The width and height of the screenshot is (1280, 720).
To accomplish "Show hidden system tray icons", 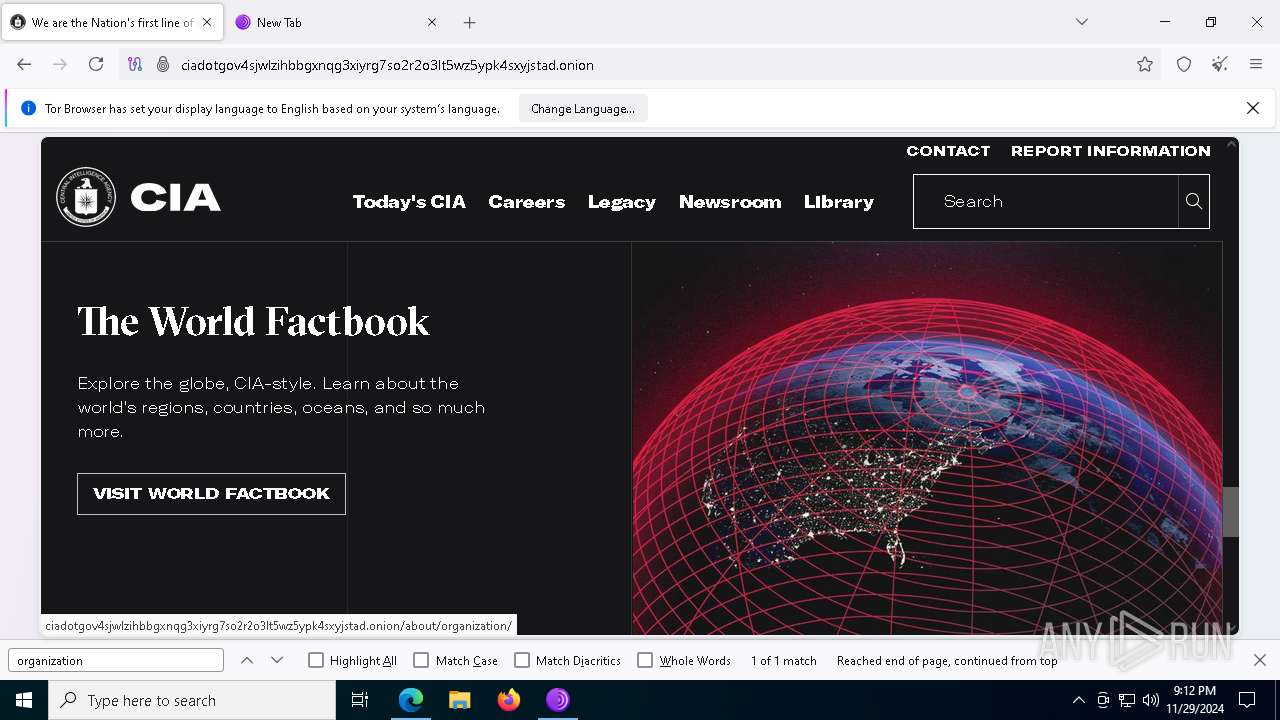I will pyautogui.click(x=1078, y=700).
